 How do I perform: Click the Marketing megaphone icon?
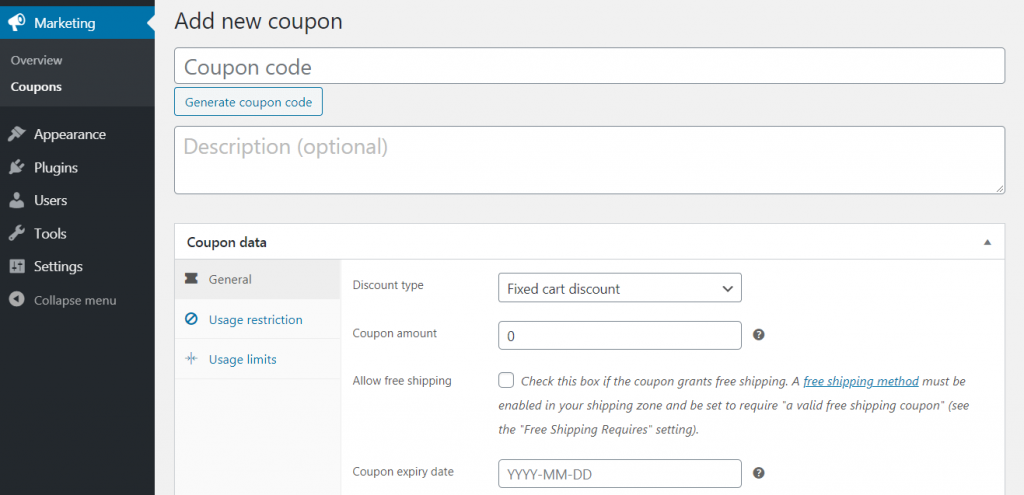coord(16,23)
